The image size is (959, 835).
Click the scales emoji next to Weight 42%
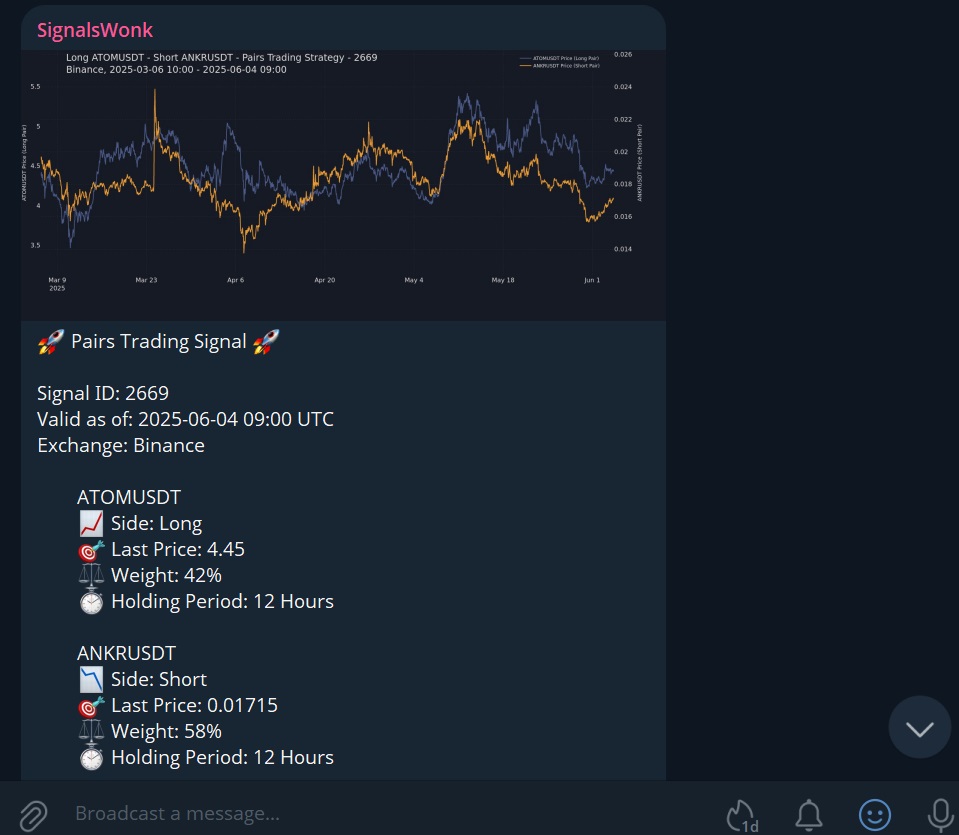tap(91, 574)
